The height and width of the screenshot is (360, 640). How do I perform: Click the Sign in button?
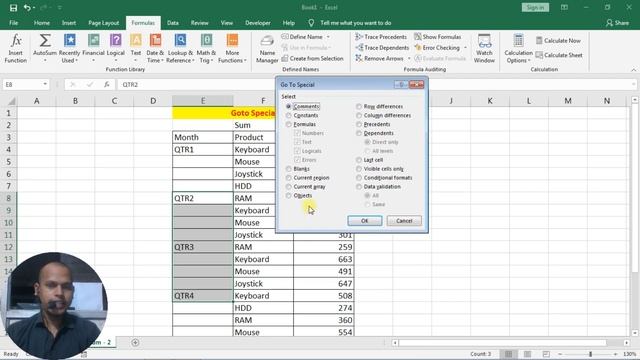[x=535, y=7]
